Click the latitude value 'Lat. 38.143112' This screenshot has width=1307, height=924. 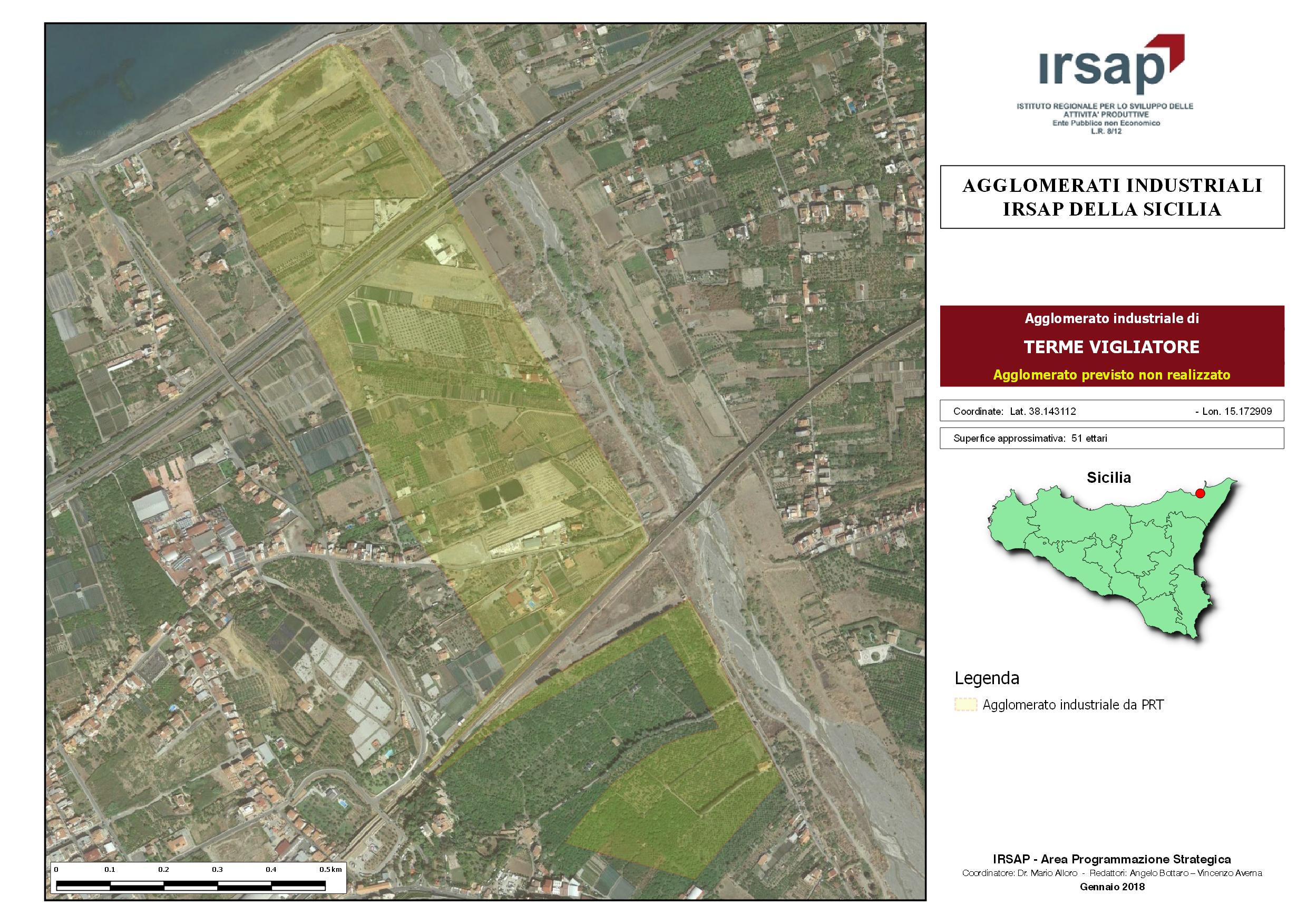coord(1043,411)
